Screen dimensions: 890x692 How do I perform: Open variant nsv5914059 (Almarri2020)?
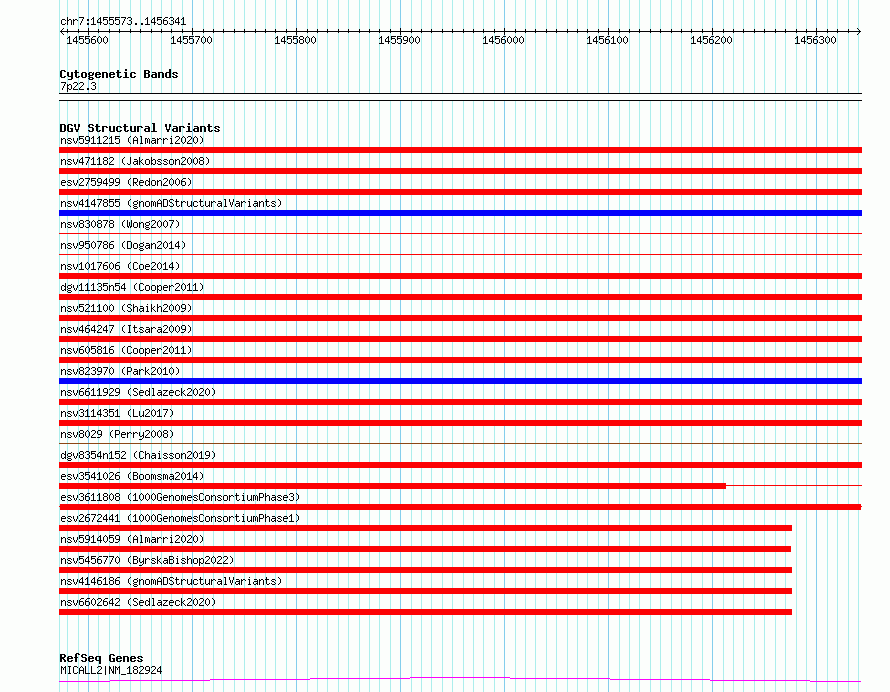(132, 539)
